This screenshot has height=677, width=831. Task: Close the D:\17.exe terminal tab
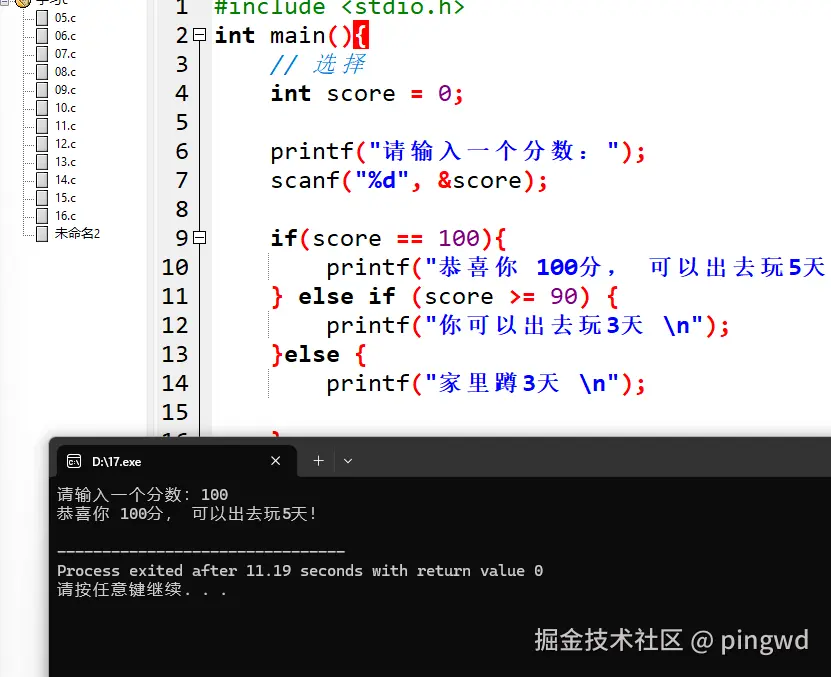(276, 461)
